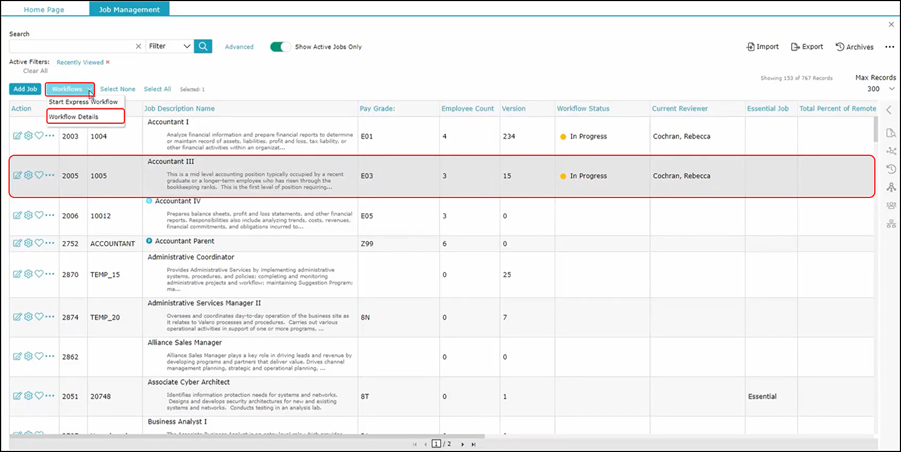Screen dimensions: 901x452
Task: Remove the Recently Viewed filter with the red x
Action: click(x=108, y=62)
